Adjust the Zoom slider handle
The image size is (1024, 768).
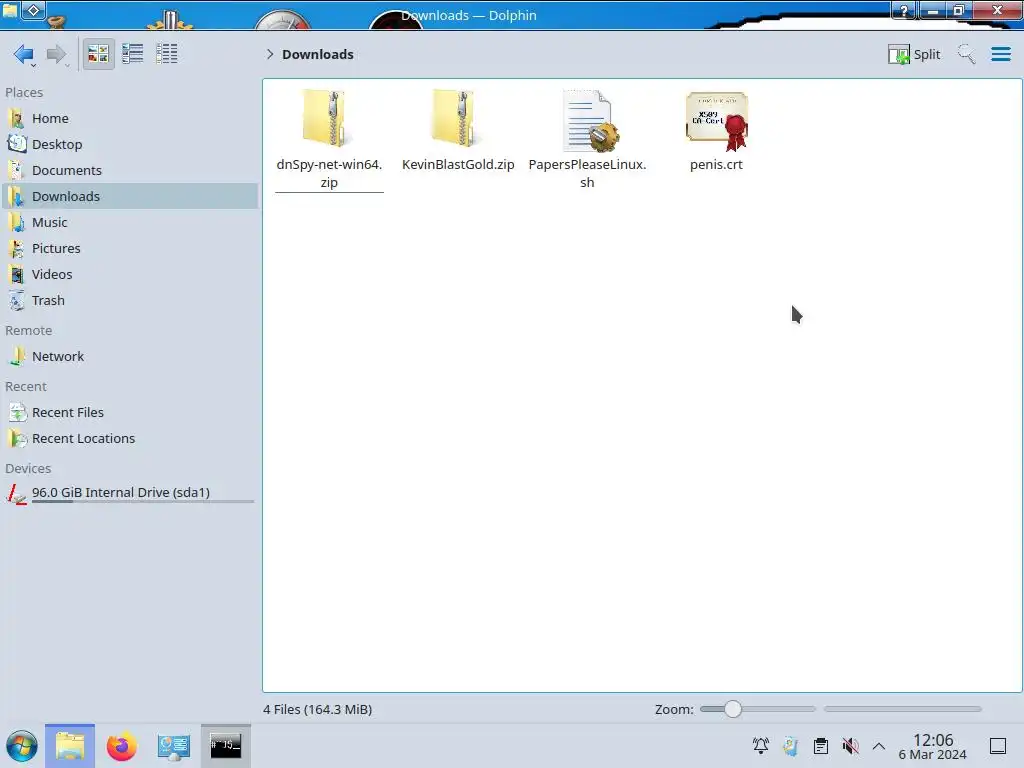click(x=733, y=709)
